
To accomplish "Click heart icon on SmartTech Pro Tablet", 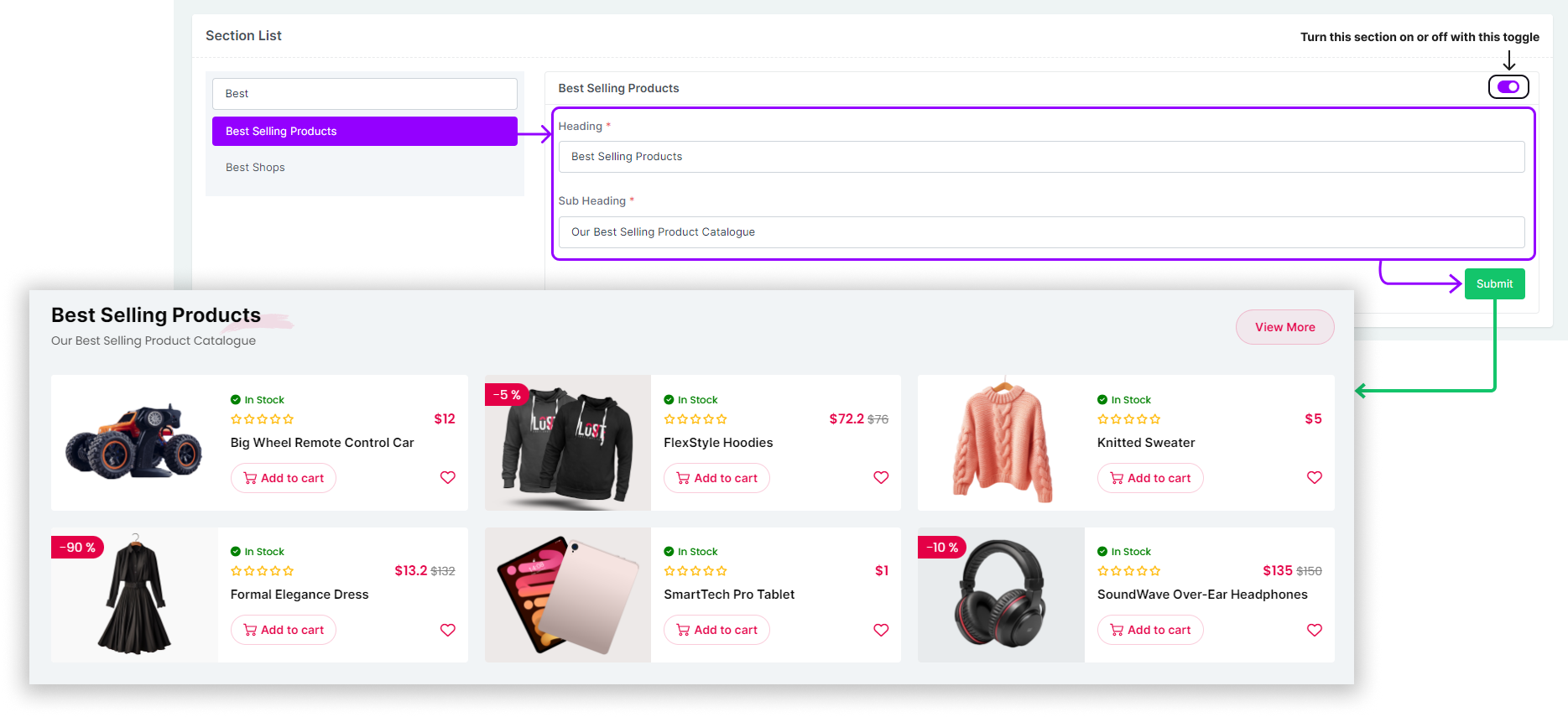I will (881, 630).
